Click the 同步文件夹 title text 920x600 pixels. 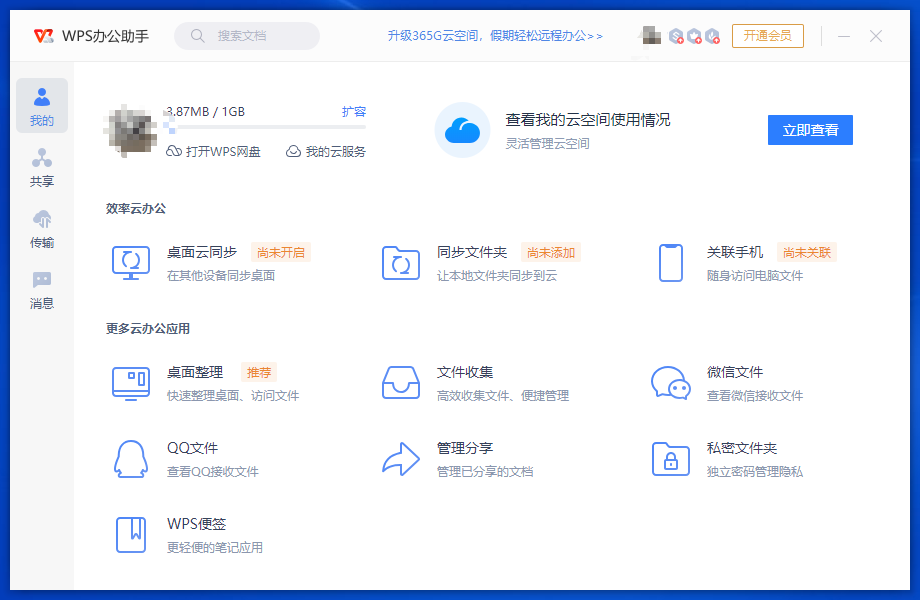click(472, 252)
